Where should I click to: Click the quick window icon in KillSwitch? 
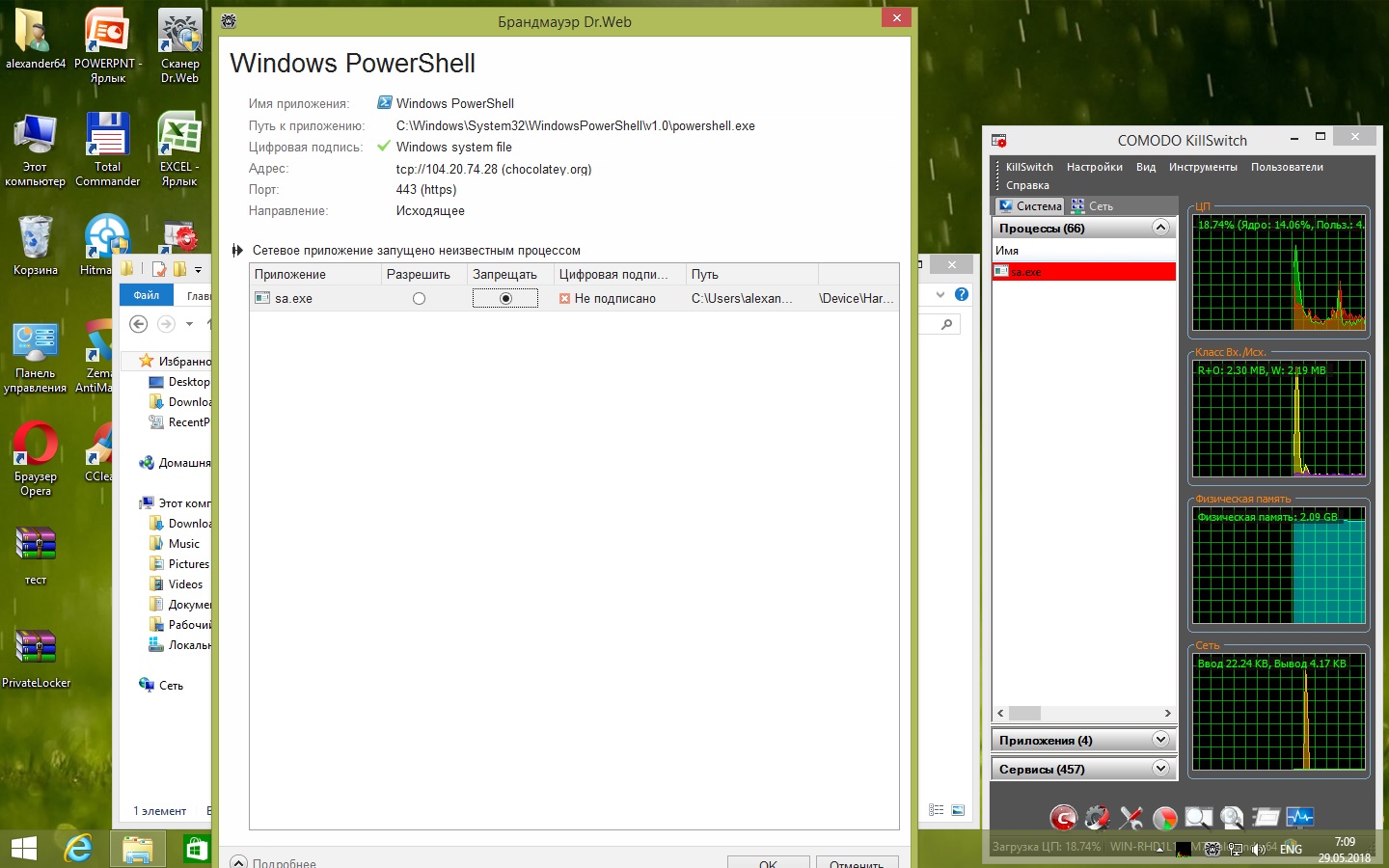click(x=1266, y=818)
